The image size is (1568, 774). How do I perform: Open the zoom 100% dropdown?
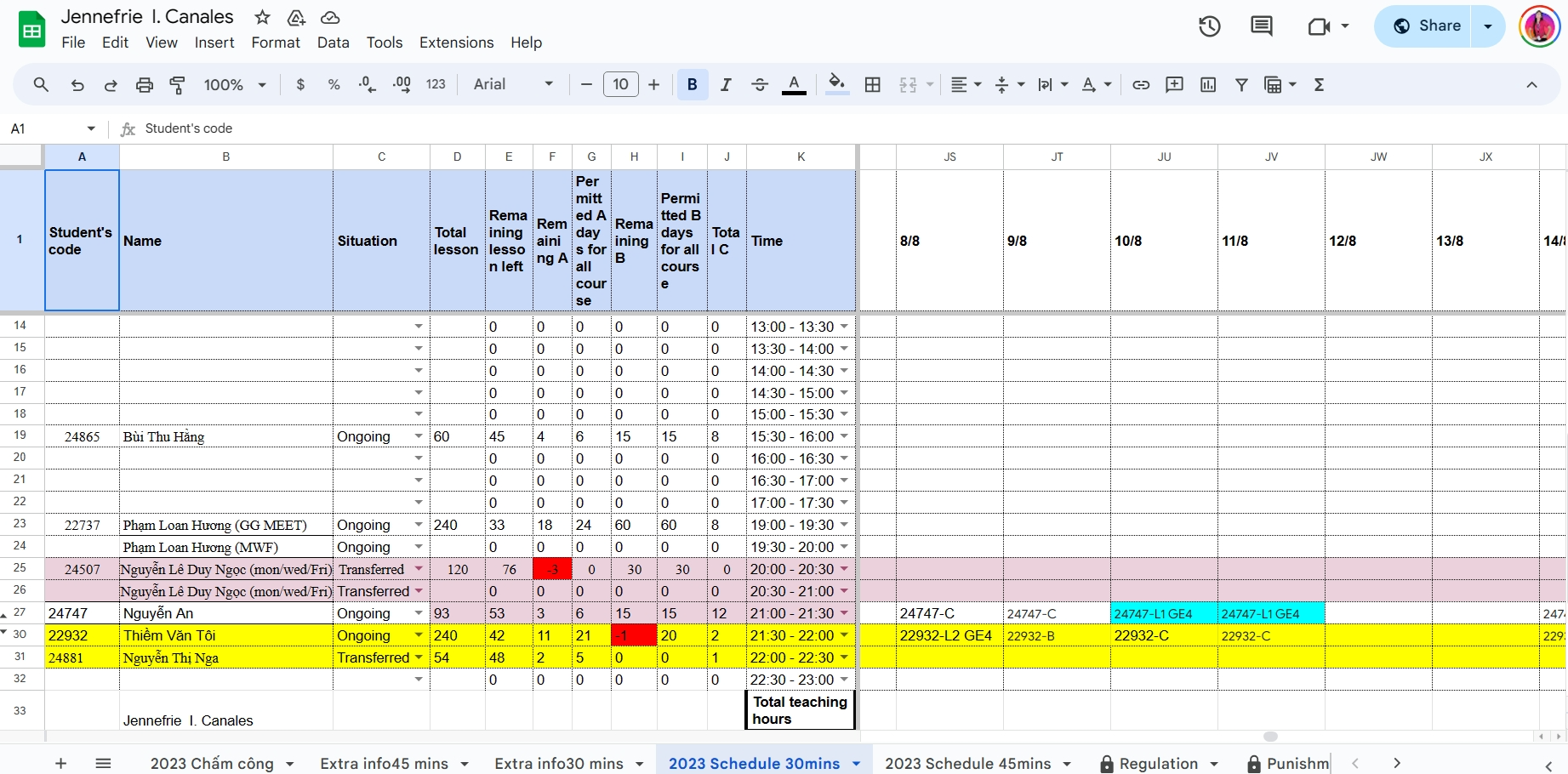coord(235,85)
